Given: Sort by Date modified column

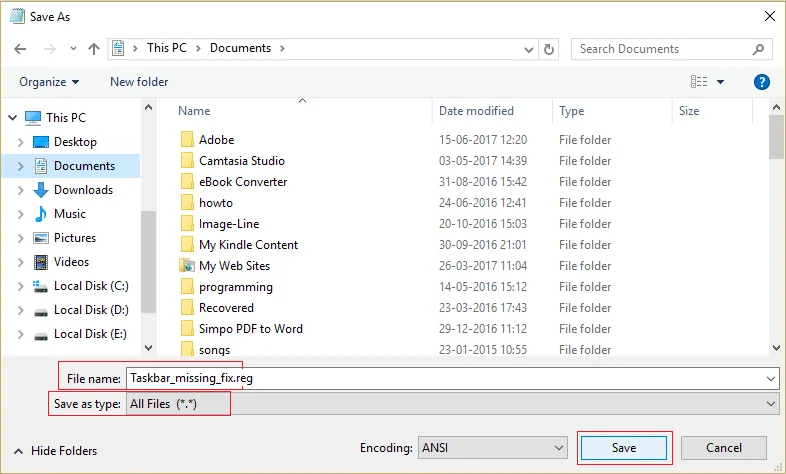Looking at the screenshot, I should click(476, 111).
